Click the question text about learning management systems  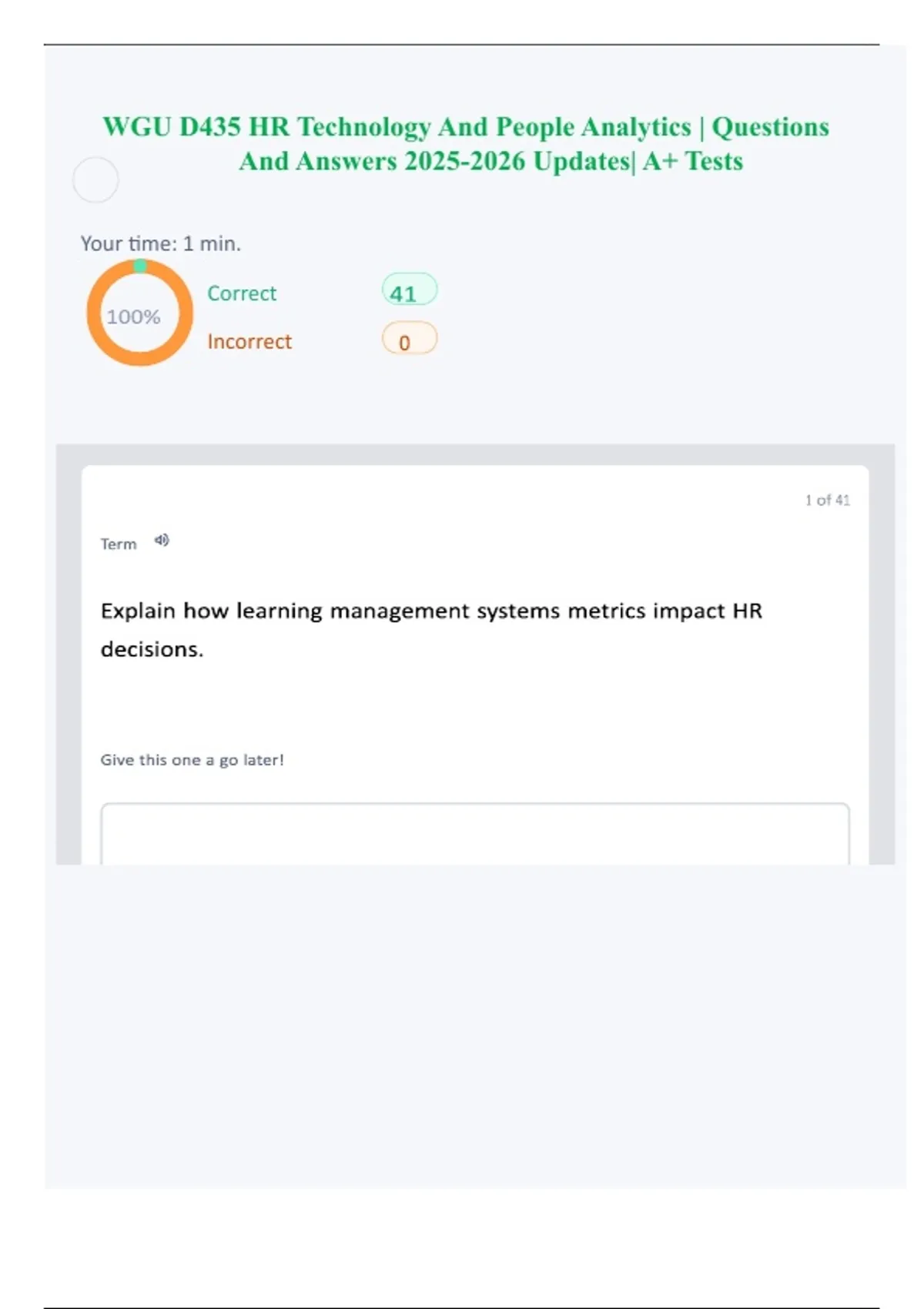[x=431, y=611]
